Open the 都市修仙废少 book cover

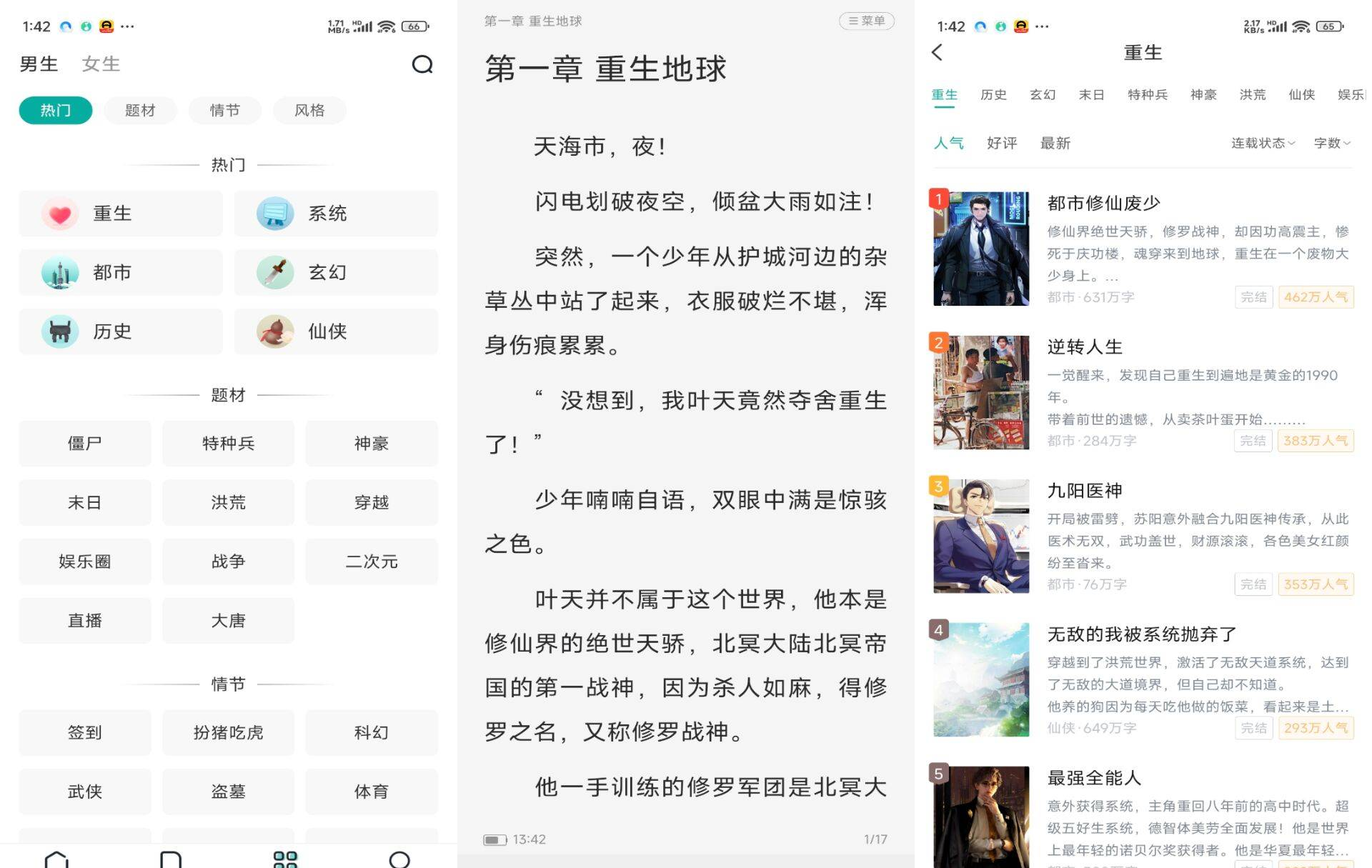point(981,249)
